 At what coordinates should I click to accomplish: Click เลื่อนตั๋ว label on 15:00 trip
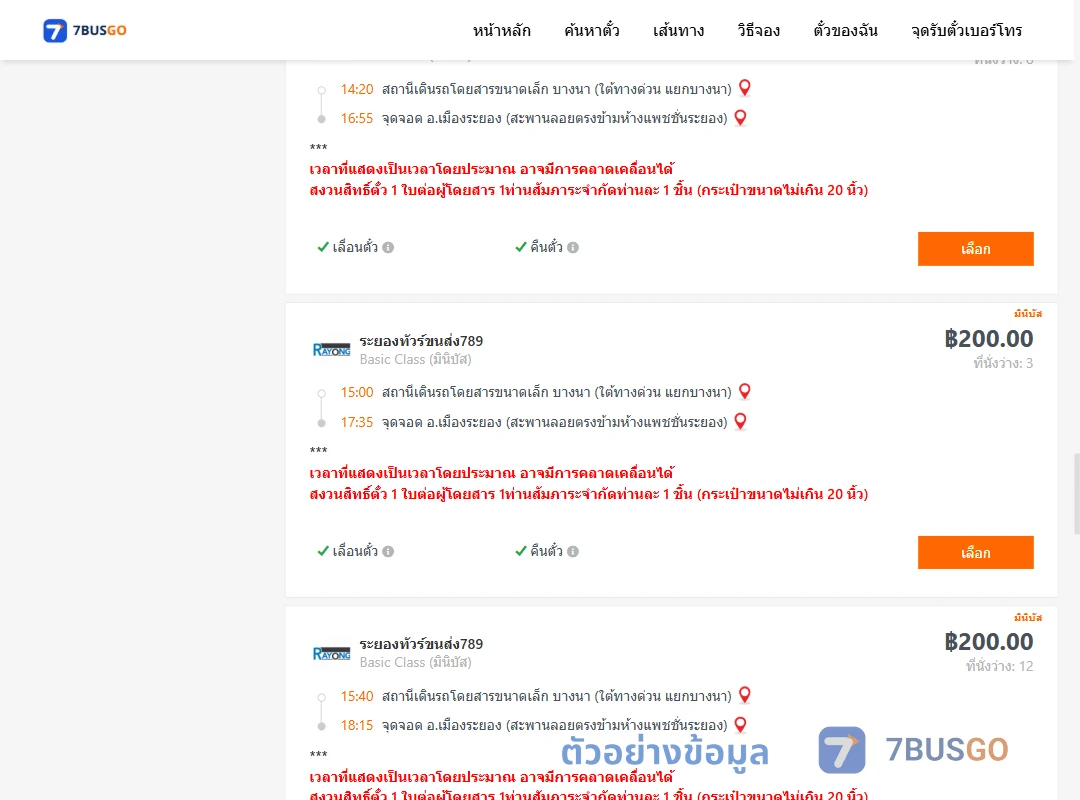pos(355,551)
